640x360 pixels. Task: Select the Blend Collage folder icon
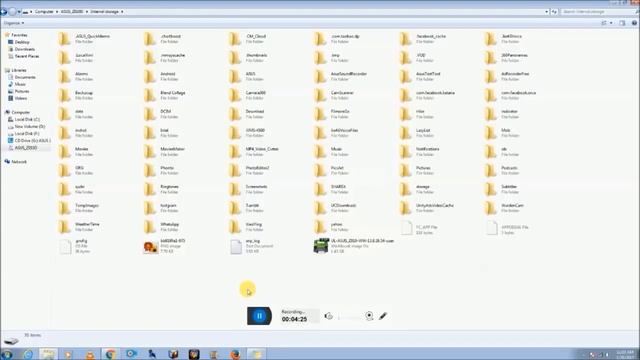[150, 95]
